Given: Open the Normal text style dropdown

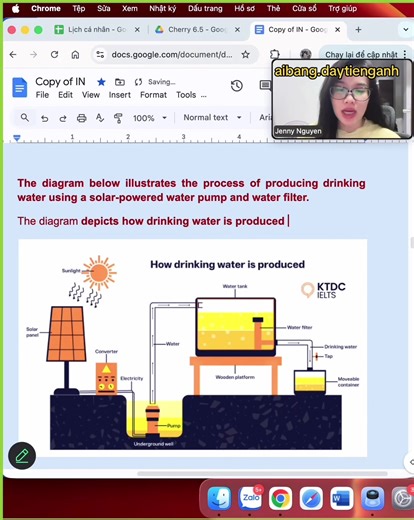Looking at the screenshot, I should 212,118.
